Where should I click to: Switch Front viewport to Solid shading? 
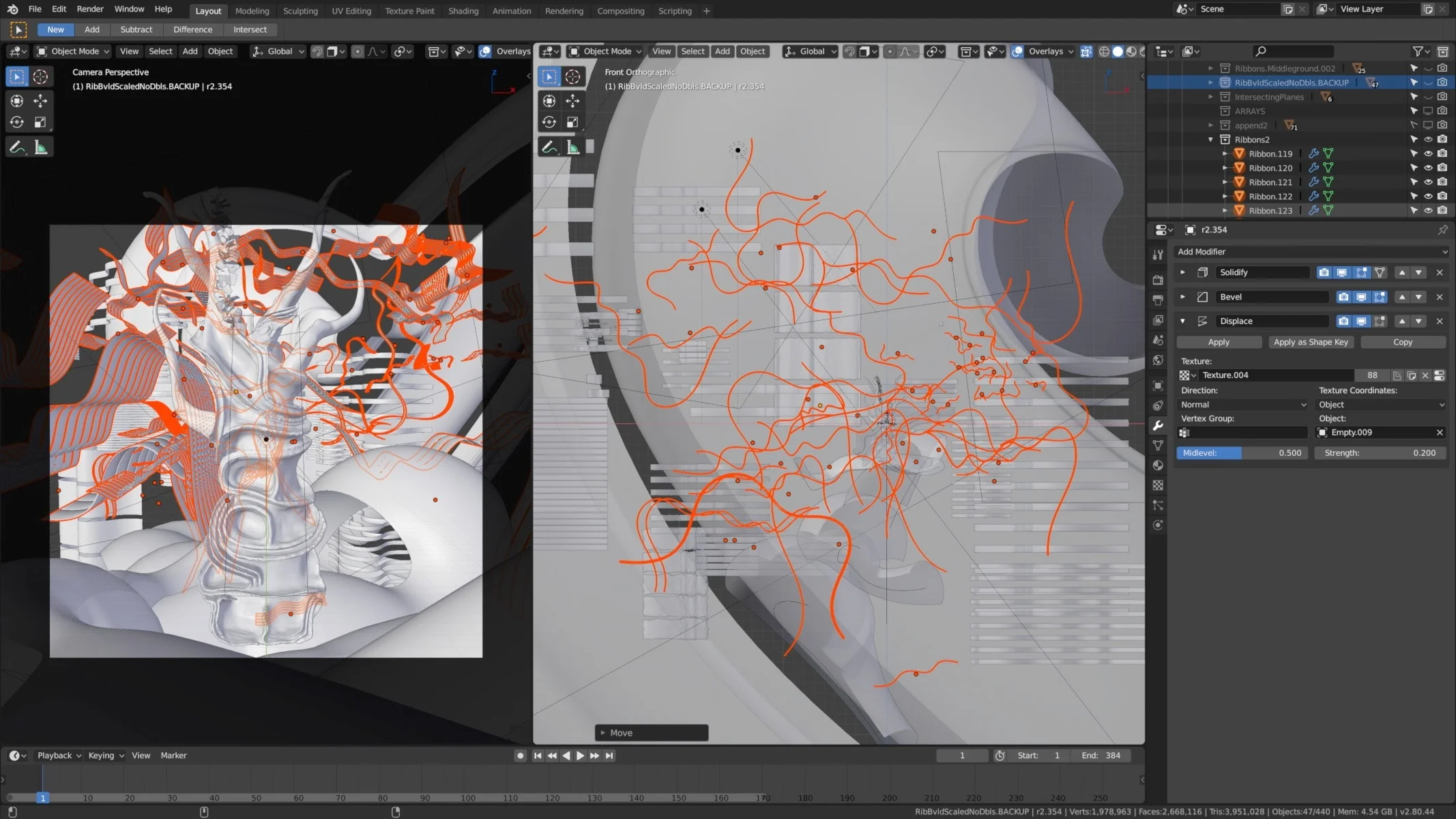[1118, 51]
